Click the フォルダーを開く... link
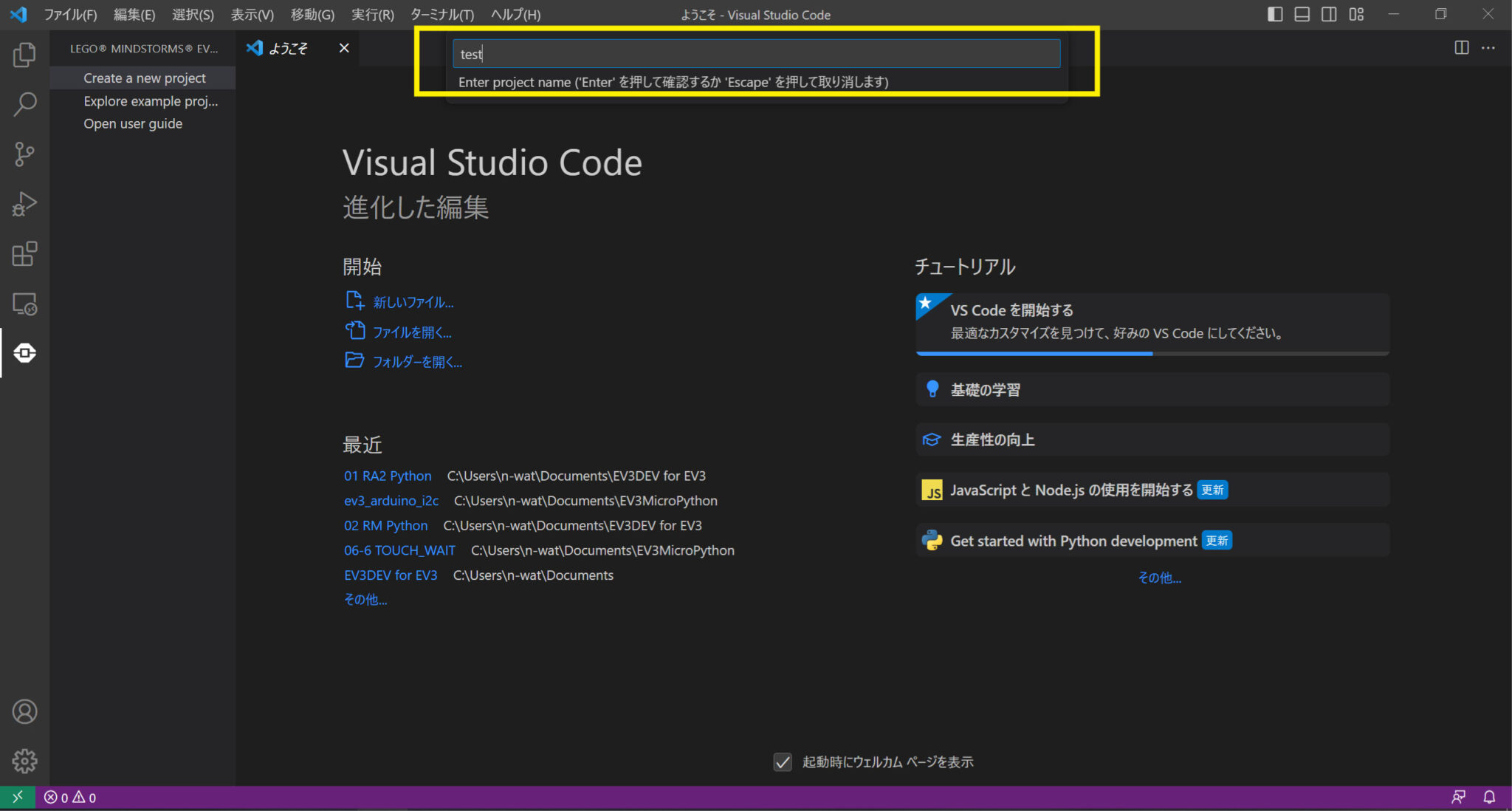Image resolution: width=1512 pixels, height=811 pixels. tap(417, 362)
